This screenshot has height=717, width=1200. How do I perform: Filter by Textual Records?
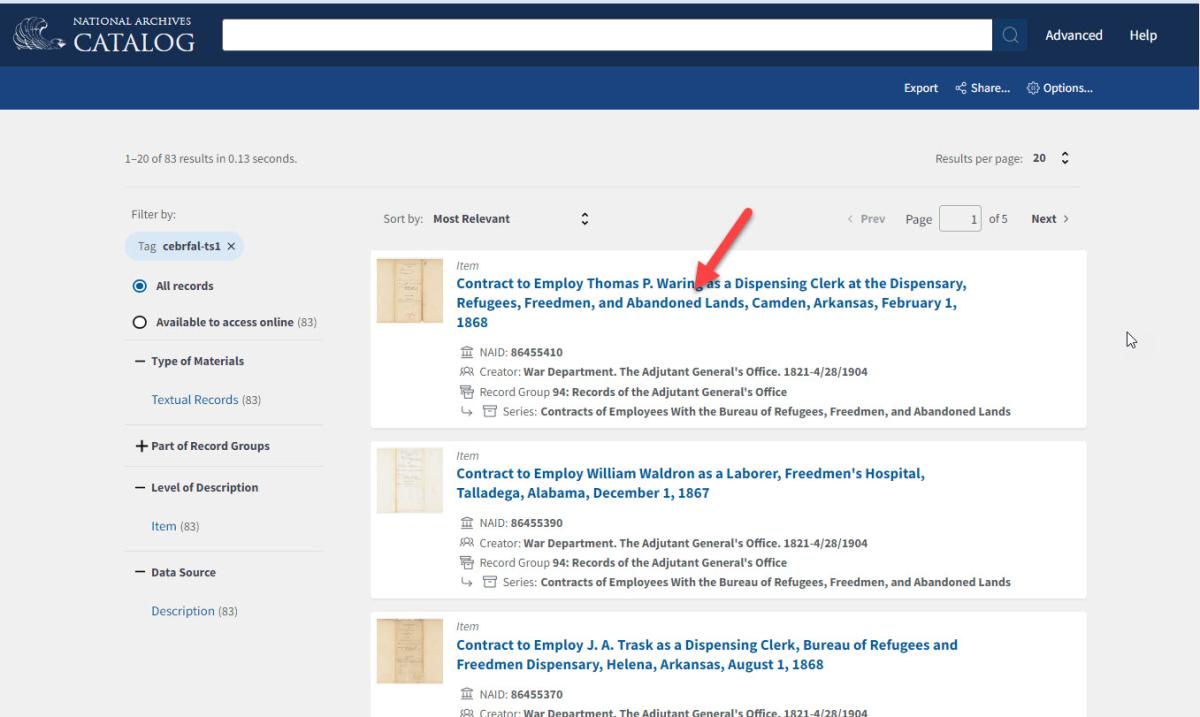tap(195, 400)
